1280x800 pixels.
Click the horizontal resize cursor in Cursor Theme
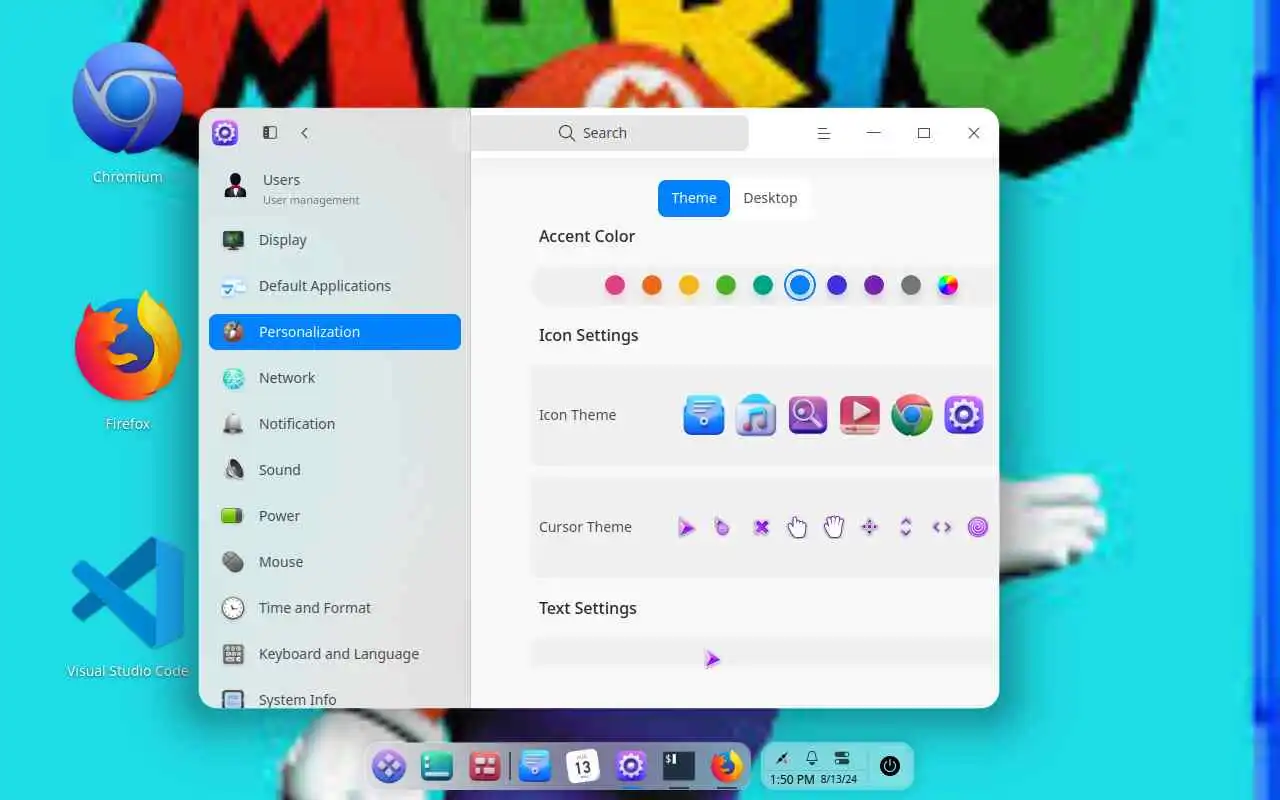point(942,527)
